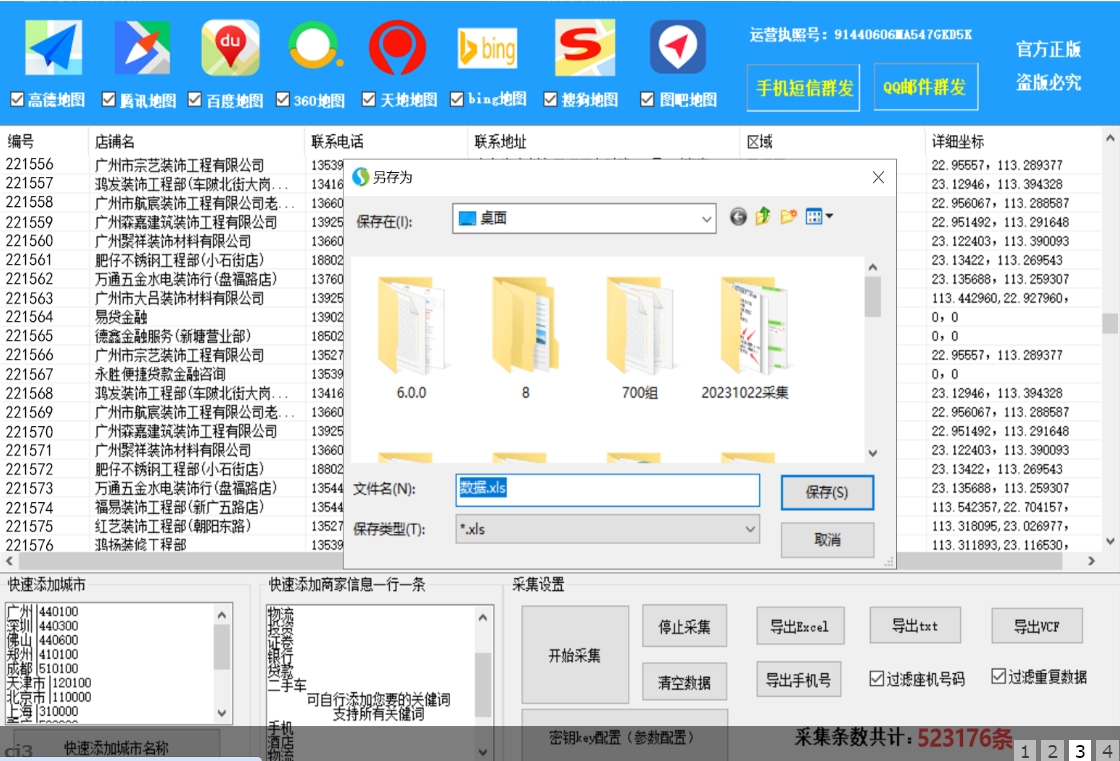The height and width of the screenshot is (761, 1120).
Task: Uncheck 高德地图 checkbox
Action: pos(18,99)
